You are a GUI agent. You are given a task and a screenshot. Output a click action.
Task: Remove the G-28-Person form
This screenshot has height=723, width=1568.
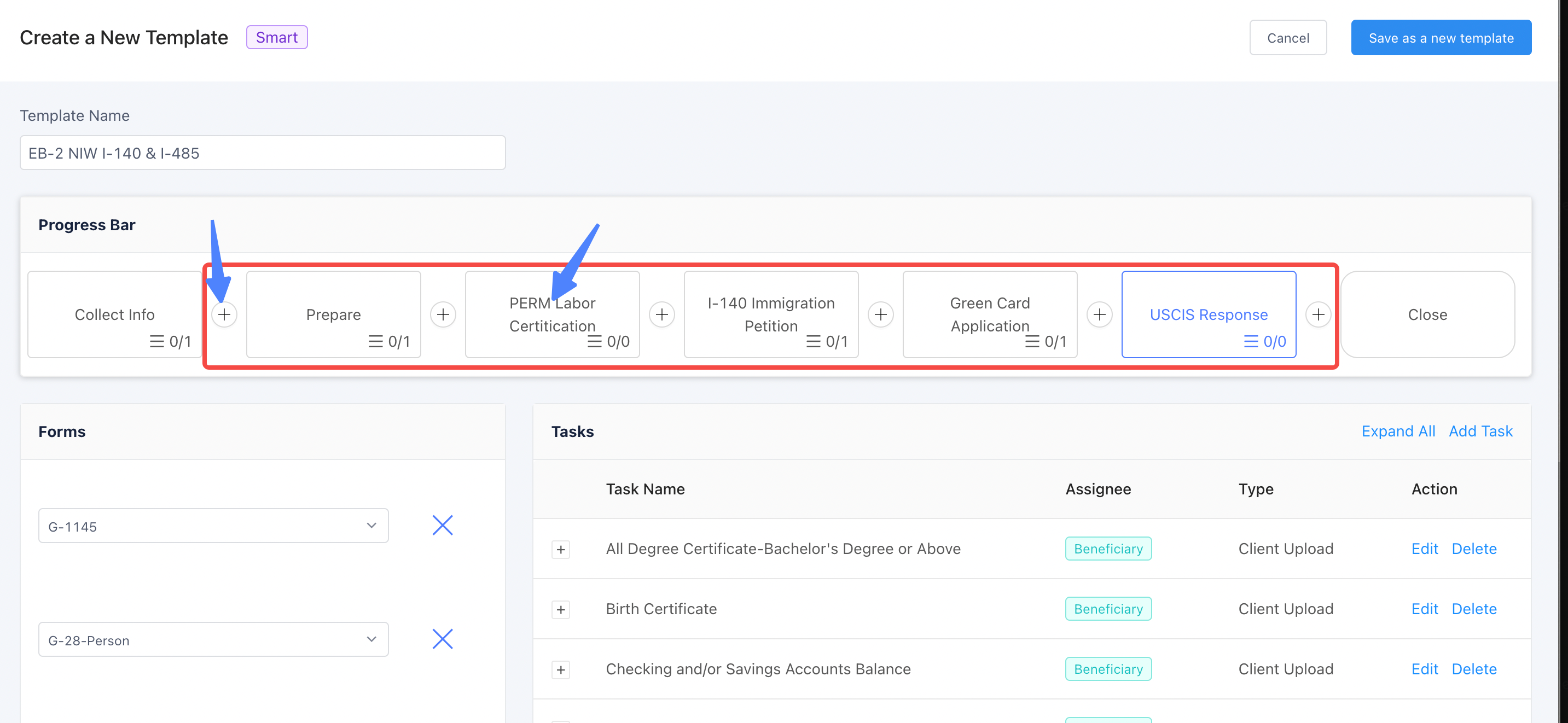(x=443, y=639)
